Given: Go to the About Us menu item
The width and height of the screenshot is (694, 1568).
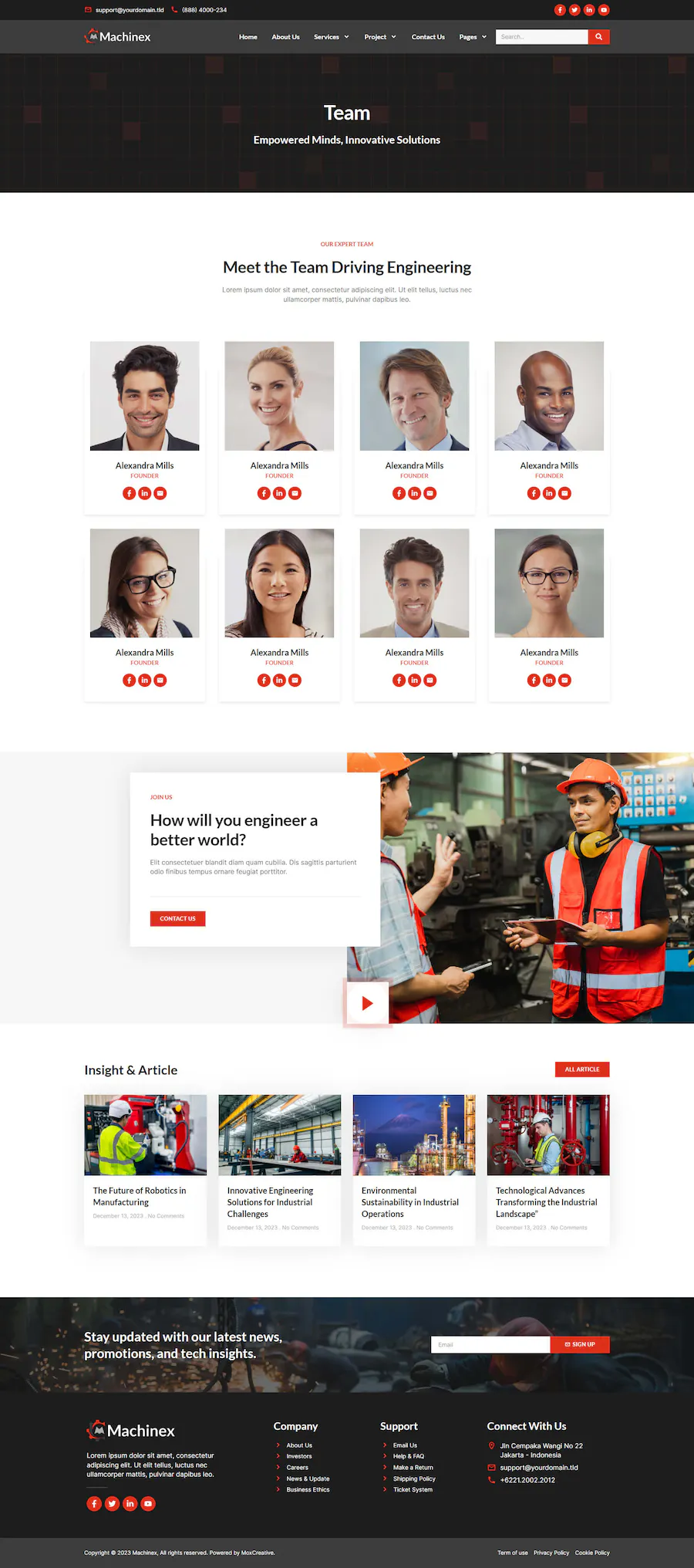Looking at the screenshot, I should pos(285,37).
